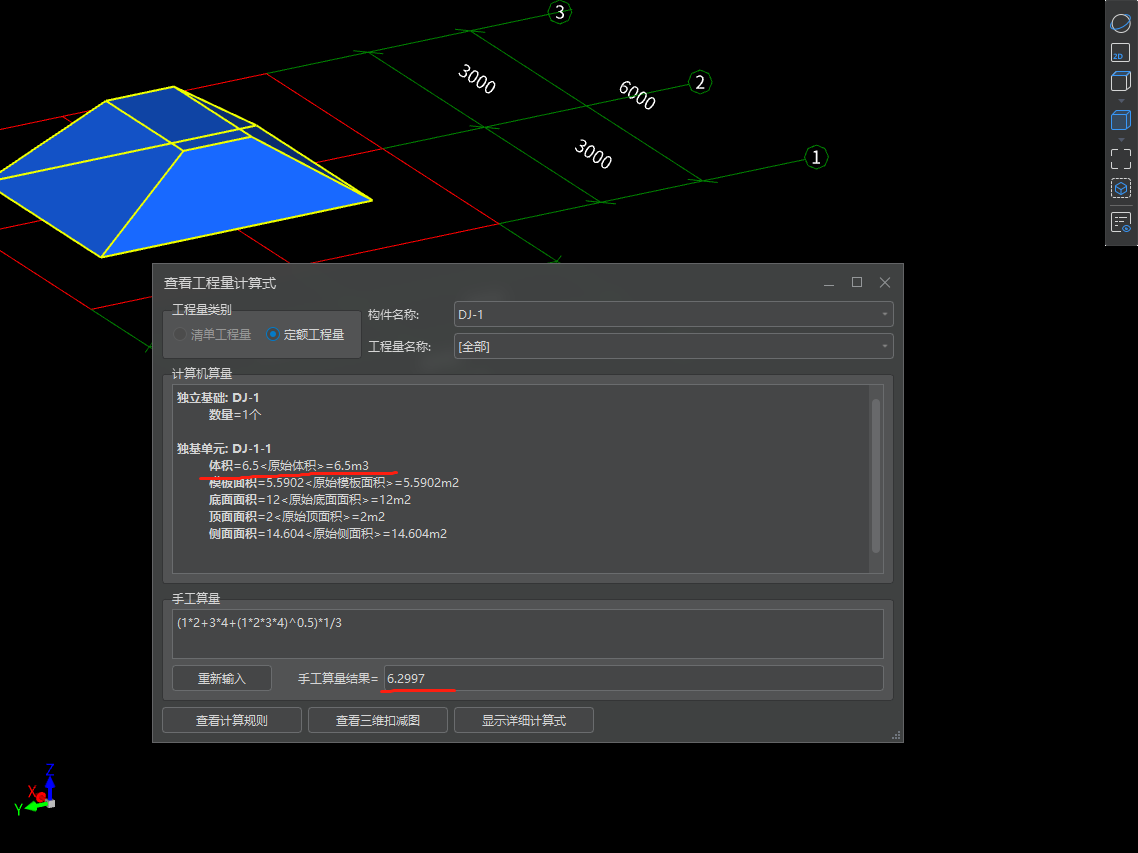The width and height of the screenshot is (1138, 853).
Task: Click the 顶面面积=2 line
Action: pyautogui.click(x=297, y=517)
